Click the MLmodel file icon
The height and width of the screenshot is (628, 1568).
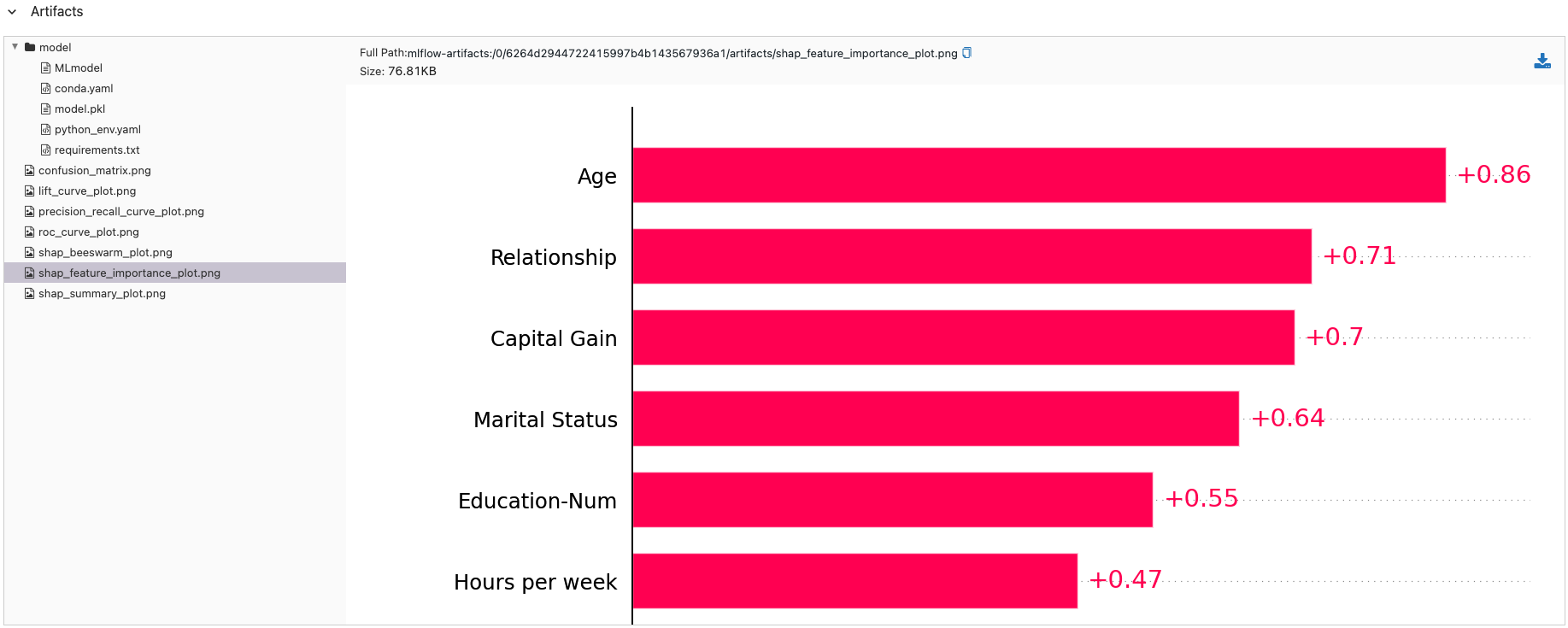[46, 67]
